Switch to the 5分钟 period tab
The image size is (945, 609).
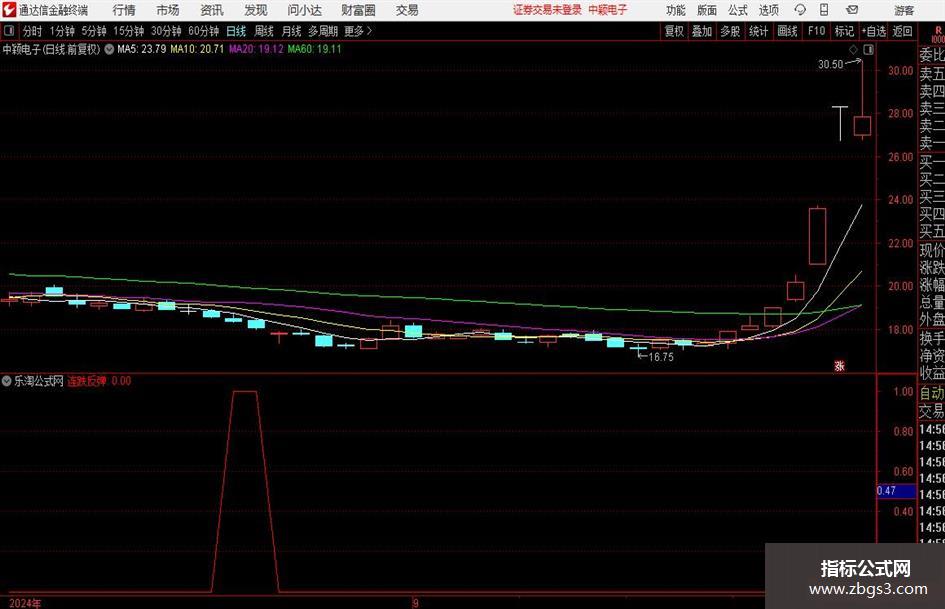pyautogui.click(x=93, y=31)
